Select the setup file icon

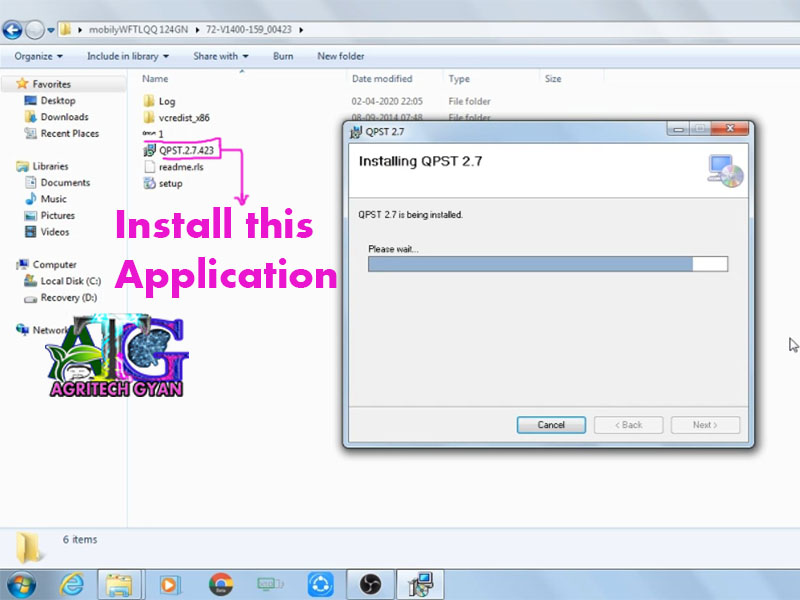pos(149,183)
